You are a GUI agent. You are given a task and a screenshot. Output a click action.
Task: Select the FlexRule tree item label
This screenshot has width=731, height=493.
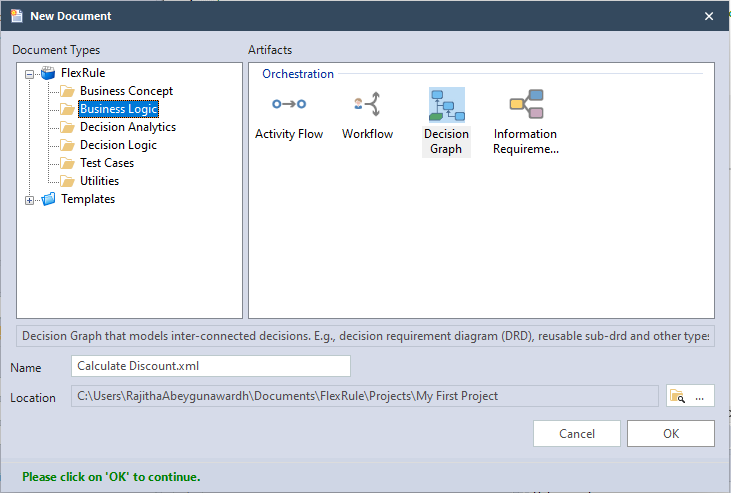coord(83,73)
